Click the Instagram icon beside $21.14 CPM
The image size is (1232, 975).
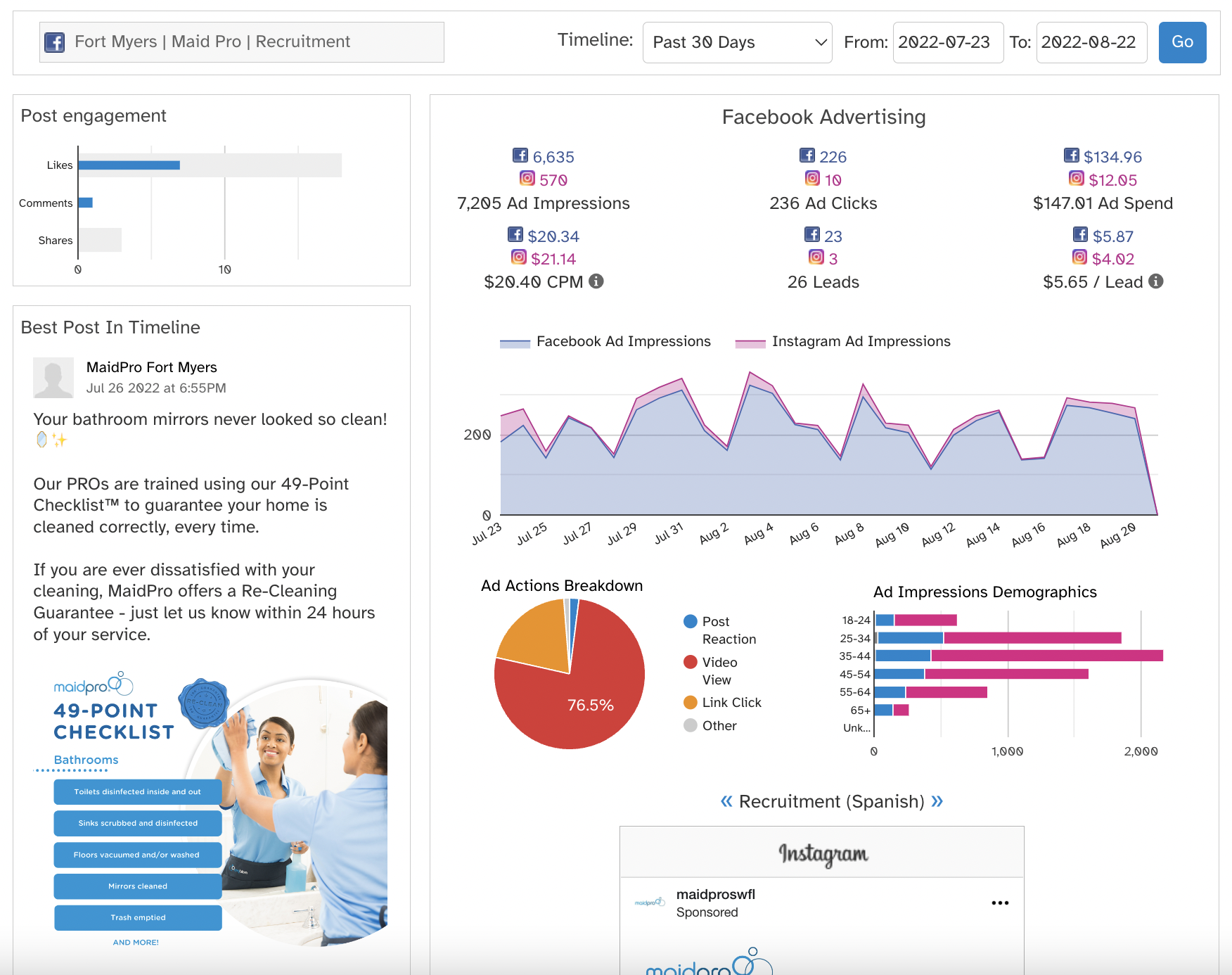519,257
